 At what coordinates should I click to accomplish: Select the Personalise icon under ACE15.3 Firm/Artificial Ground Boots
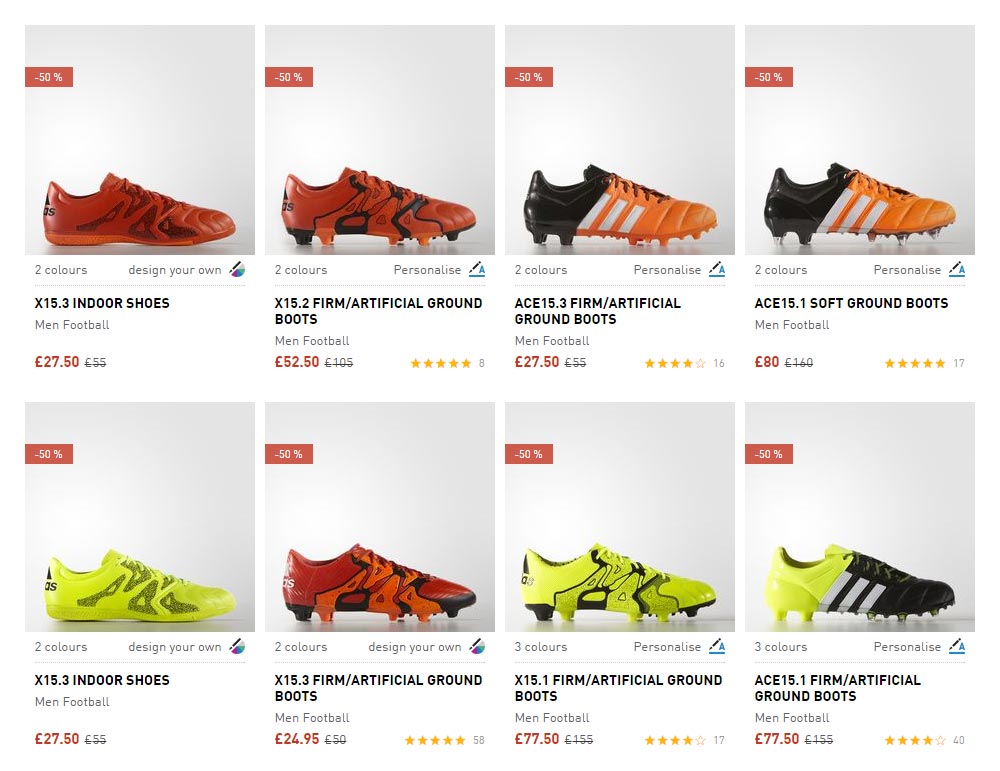click(x=716, y=269)
